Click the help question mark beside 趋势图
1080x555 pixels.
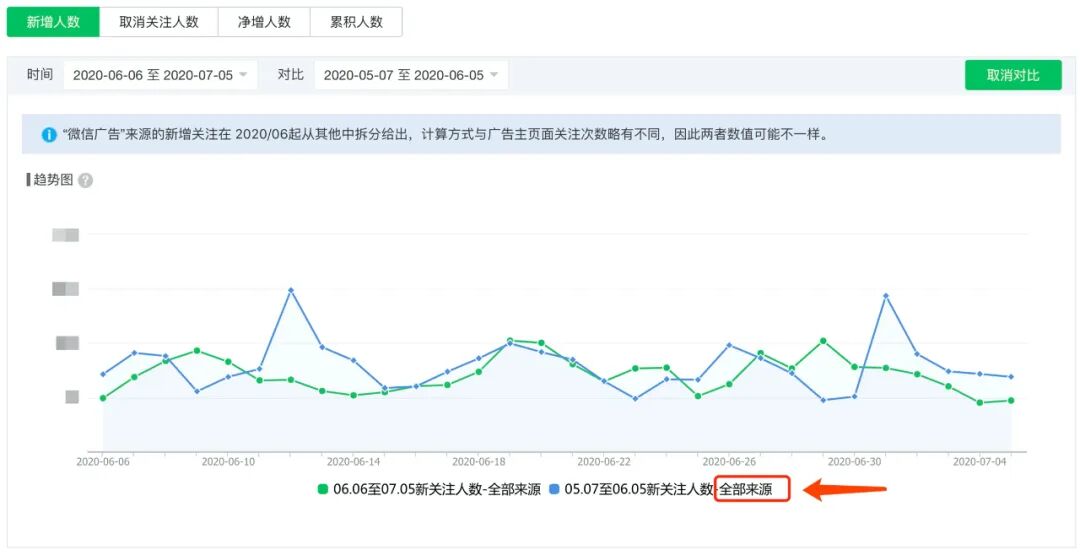click(86, 181)
